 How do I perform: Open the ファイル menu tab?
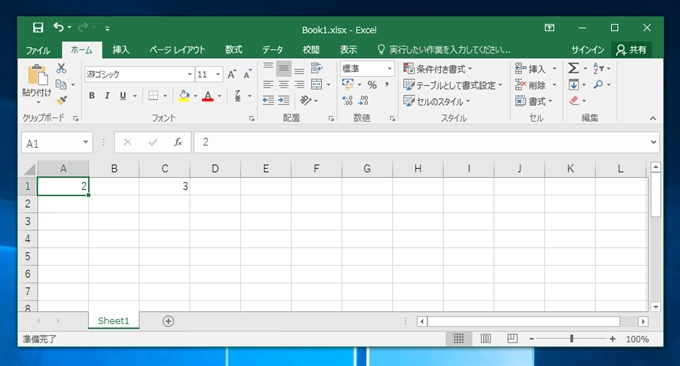pos(38,50)
